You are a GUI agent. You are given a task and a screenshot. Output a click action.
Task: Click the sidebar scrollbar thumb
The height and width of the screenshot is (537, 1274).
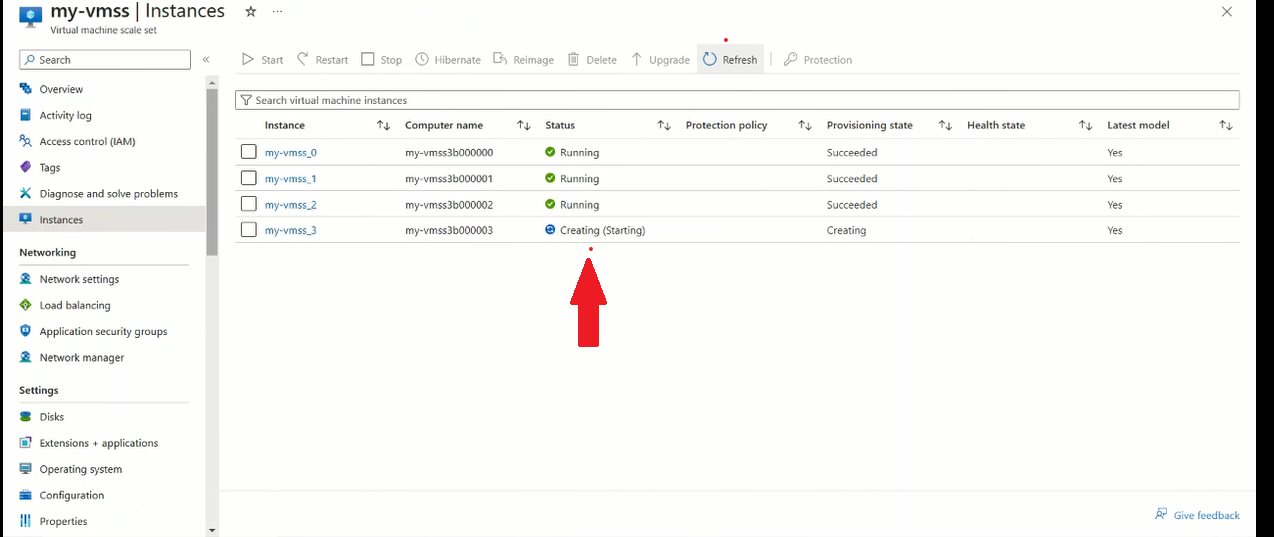(211, 172)
